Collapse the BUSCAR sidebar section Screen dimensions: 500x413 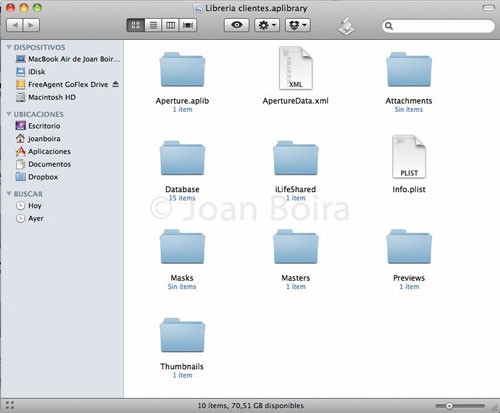(x=9, y=194)
